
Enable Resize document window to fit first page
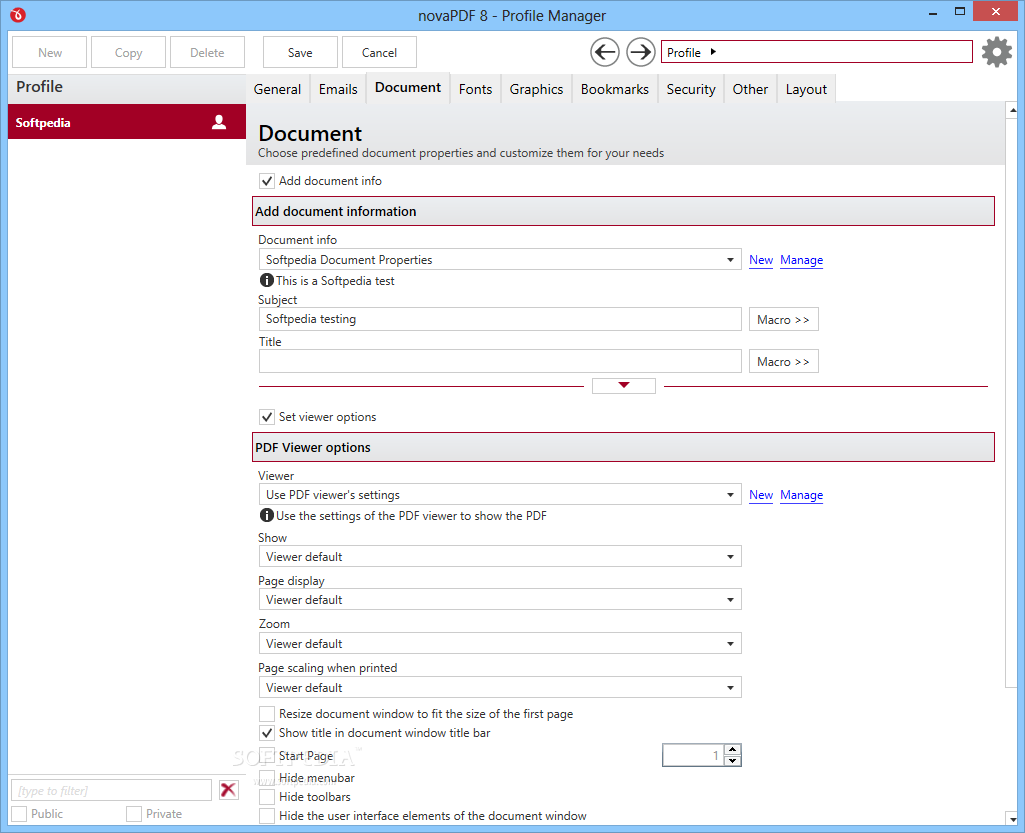[x=267, y=713]
